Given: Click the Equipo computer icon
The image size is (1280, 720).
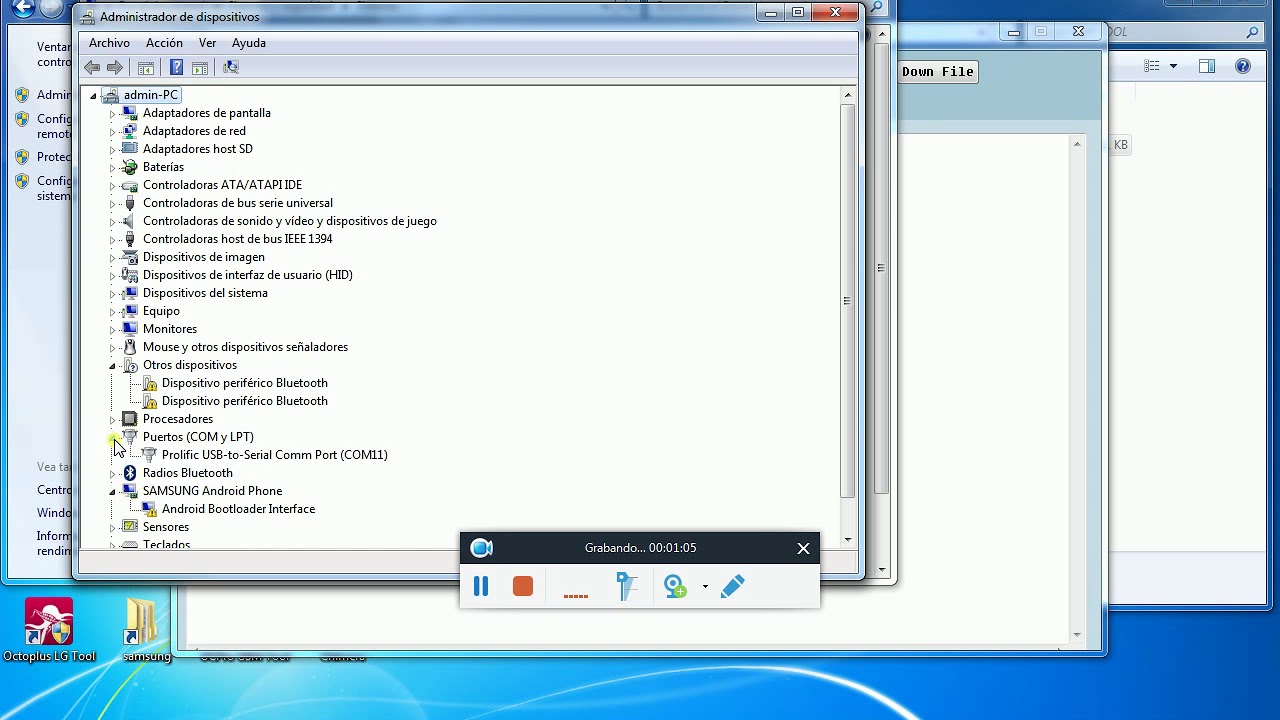Looking at the screenshot, I should pyautogui.click(x=129, y=311).
